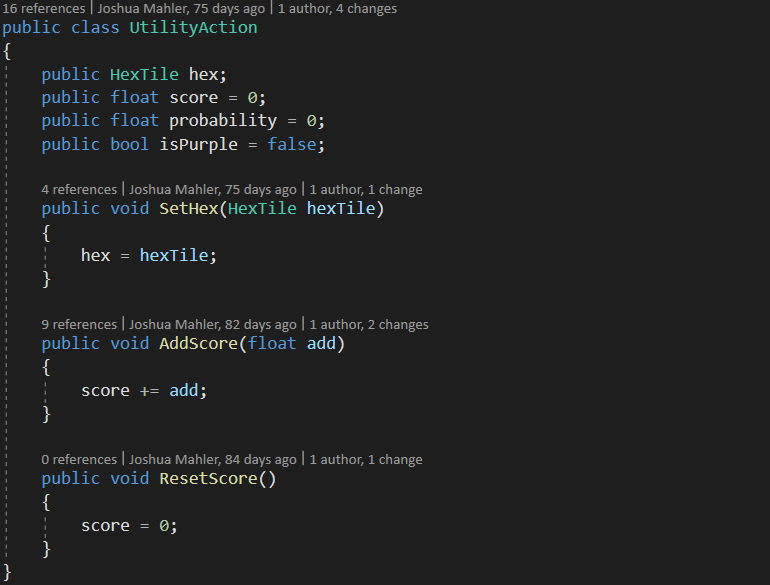Place cursor on the SetHex method name
The height and width of the screenshot is (585, 770).
pos(189,208)
